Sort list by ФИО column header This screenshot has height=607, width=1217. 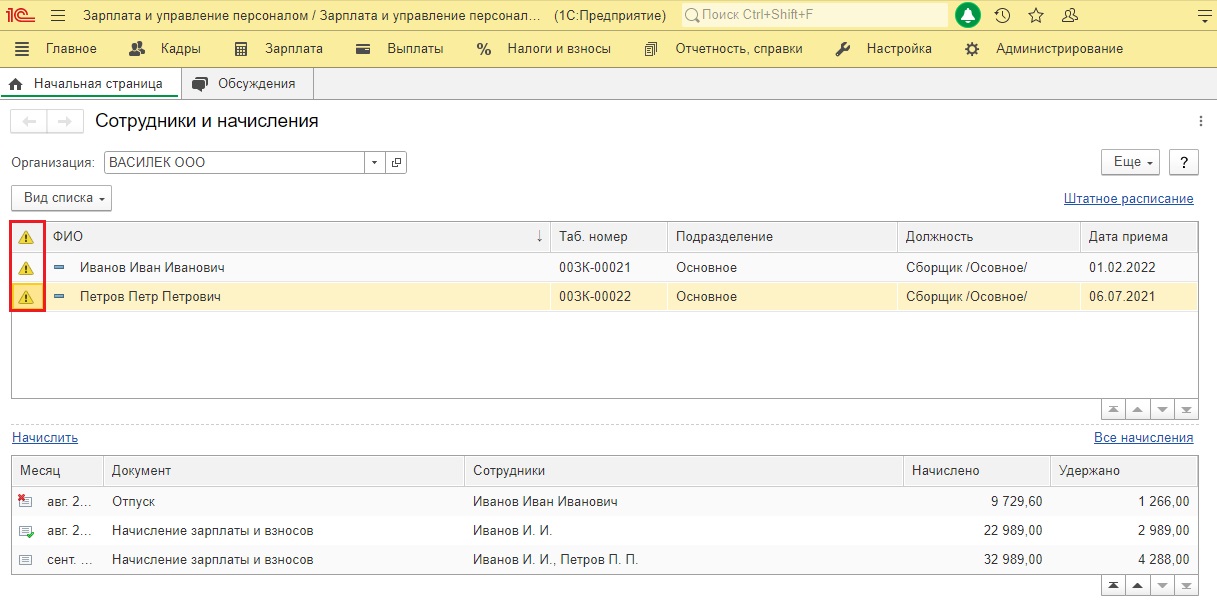tap(290, 237)
